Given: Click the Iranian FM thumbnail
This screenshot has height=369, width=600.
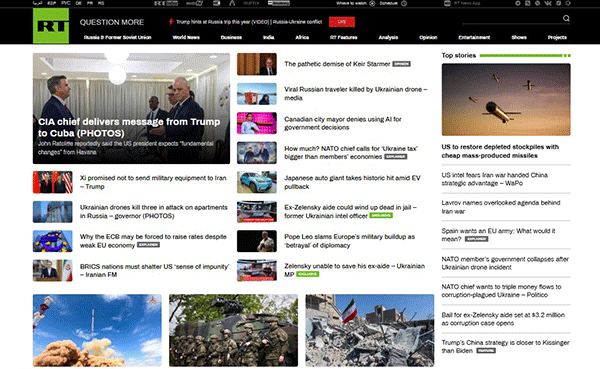Looking at the screenshot, I should (52, 271).
